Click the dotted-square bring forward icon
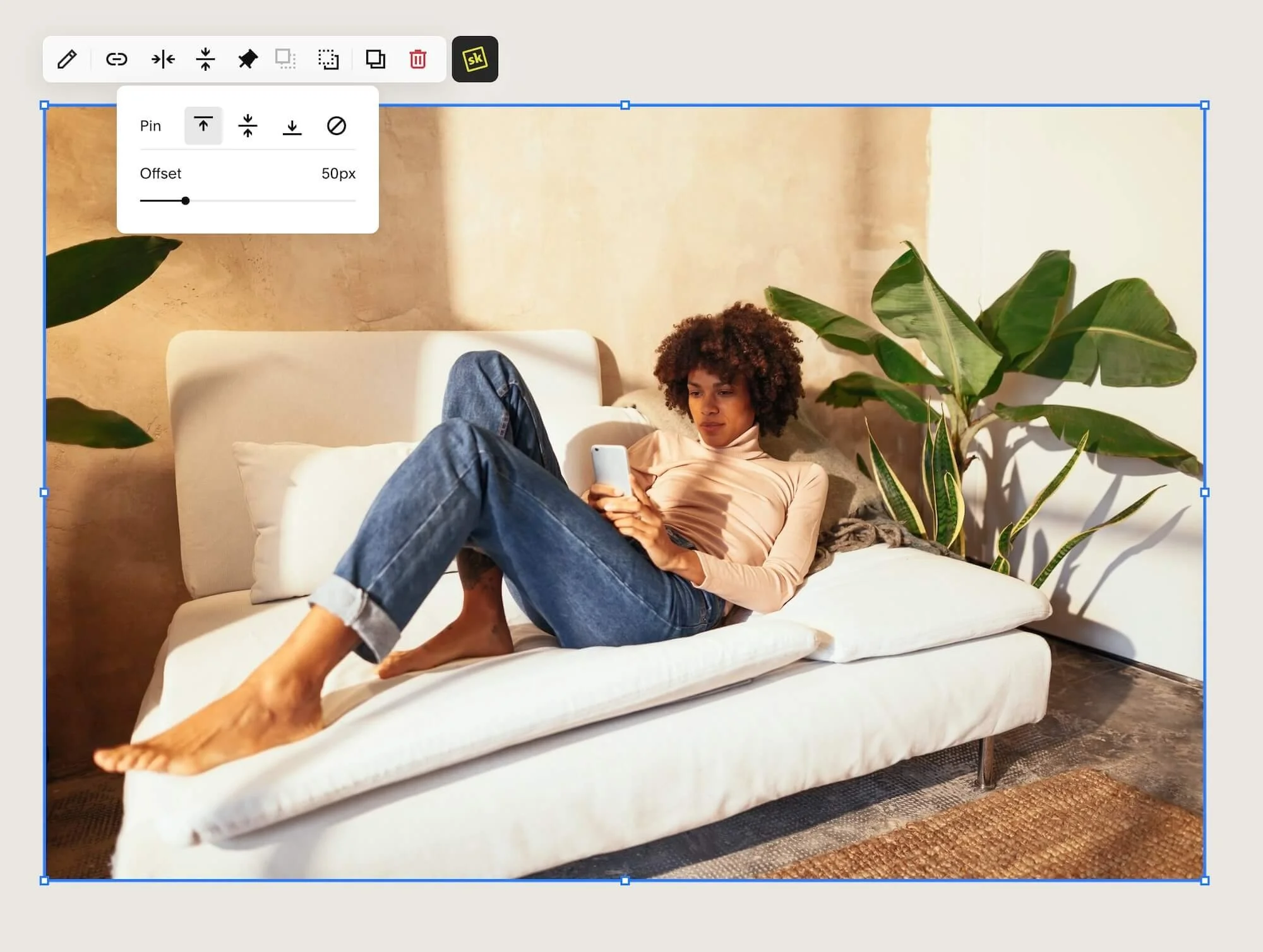 (x=328, y=59)
